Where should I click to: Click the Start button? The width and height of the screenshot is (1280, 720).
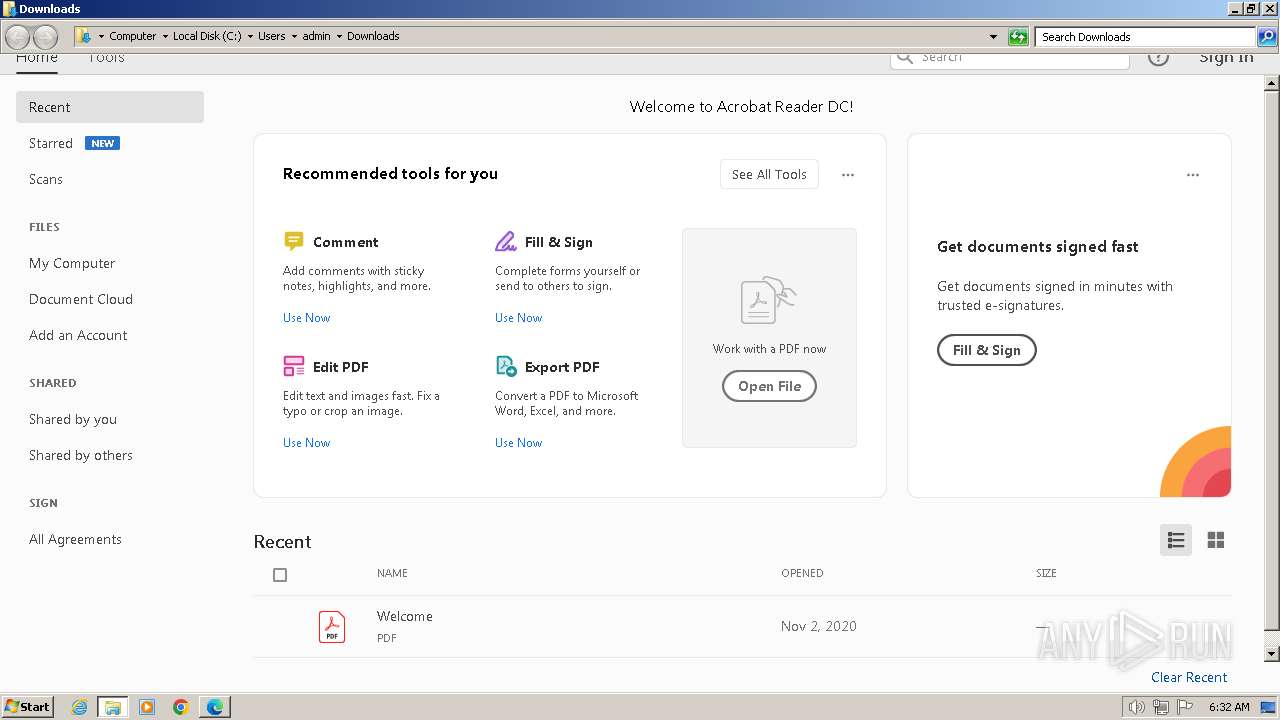click(x=28, y=707)
